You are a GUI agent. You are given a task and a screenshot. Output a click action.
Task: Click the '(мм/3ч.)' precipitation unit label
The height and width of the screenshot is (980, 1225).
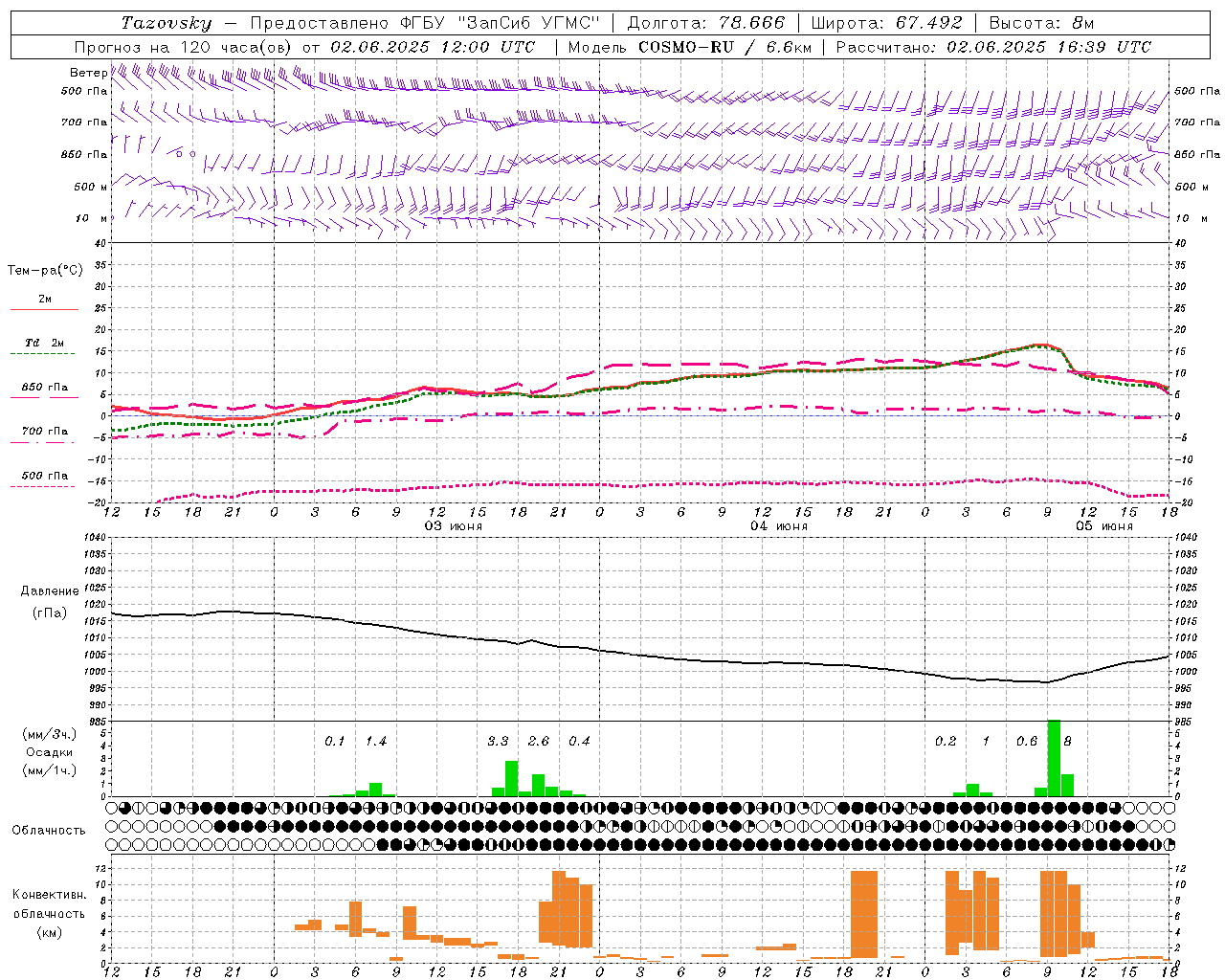pyautogui.click(x=50, y=734)
